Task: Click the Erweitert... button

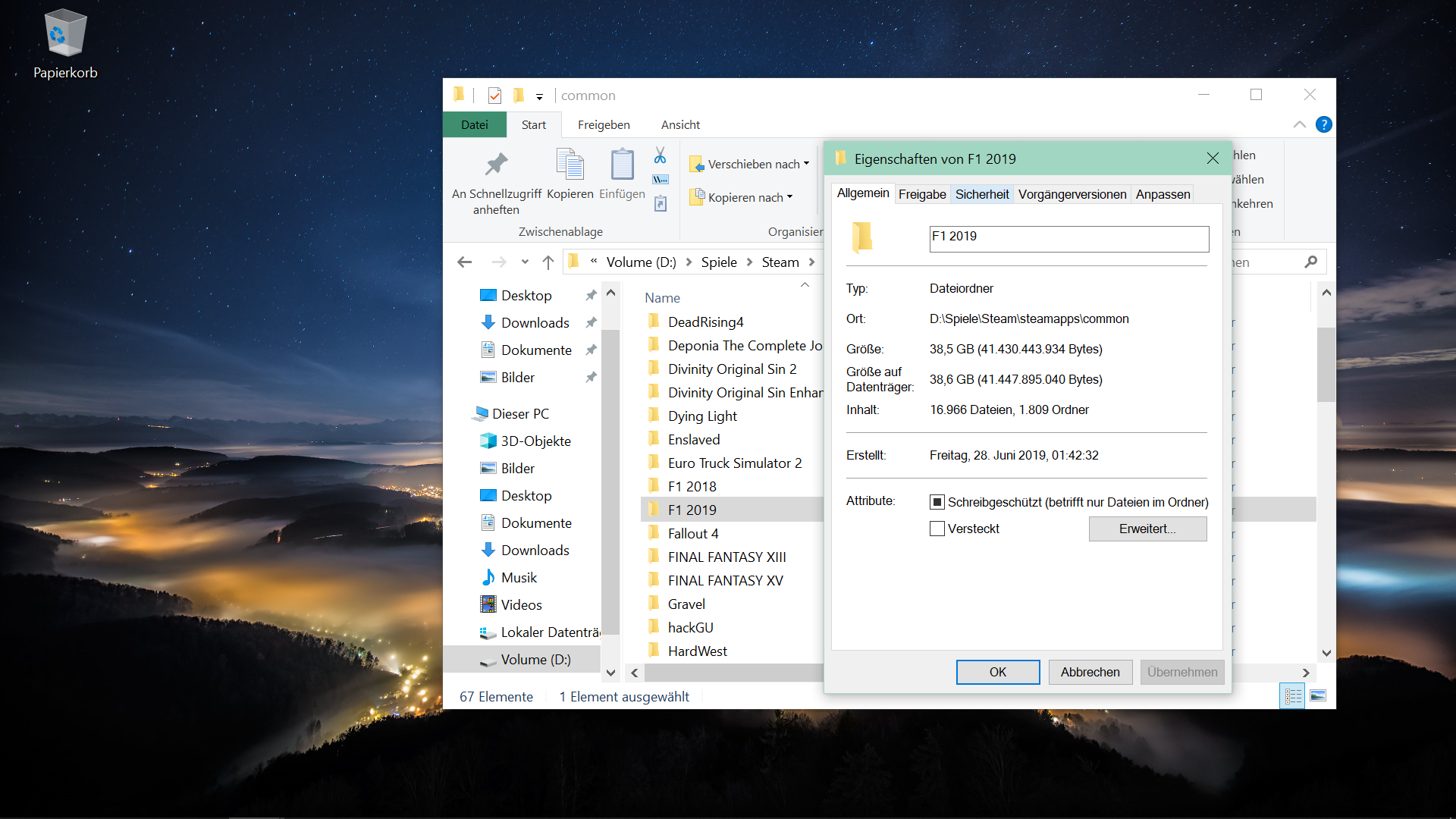Action: [1147, 529]
